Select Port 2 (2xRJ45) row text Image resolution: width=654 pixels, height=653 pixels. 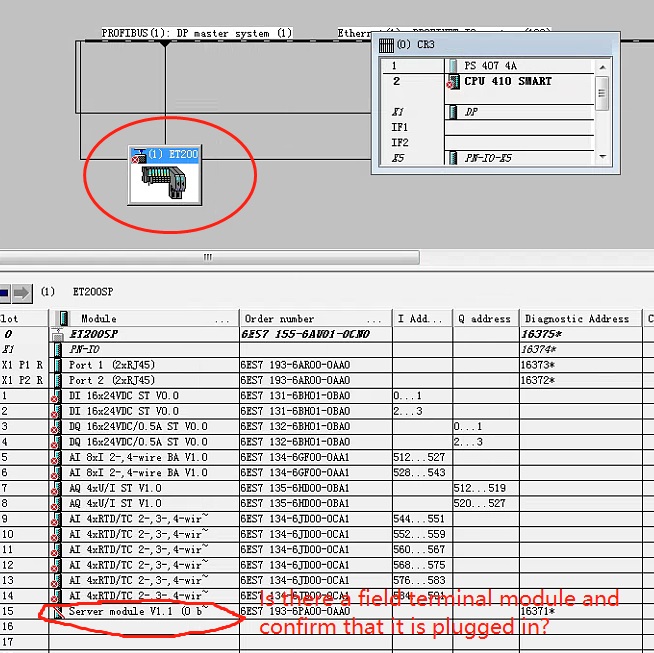112,380
